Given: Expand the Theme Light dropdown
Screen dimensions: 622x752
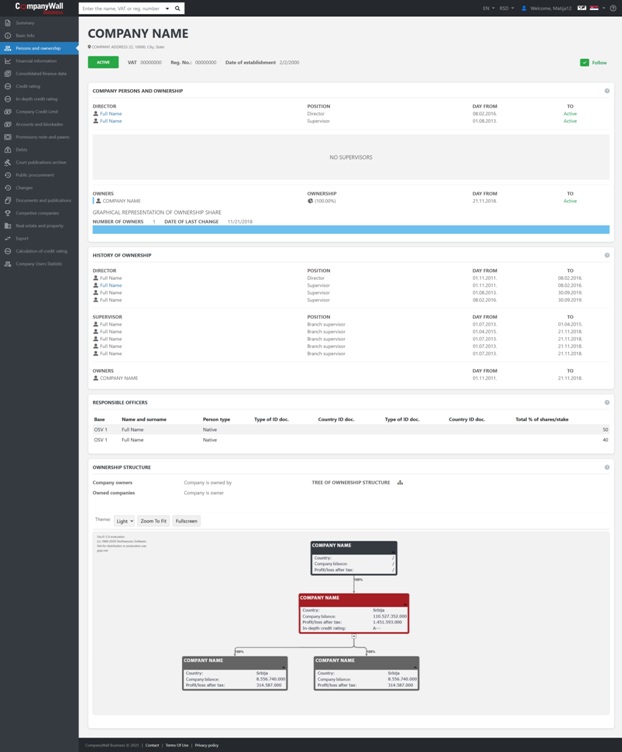Looking at the screenshot, I should pyautogui.click(x=124, y=521).
